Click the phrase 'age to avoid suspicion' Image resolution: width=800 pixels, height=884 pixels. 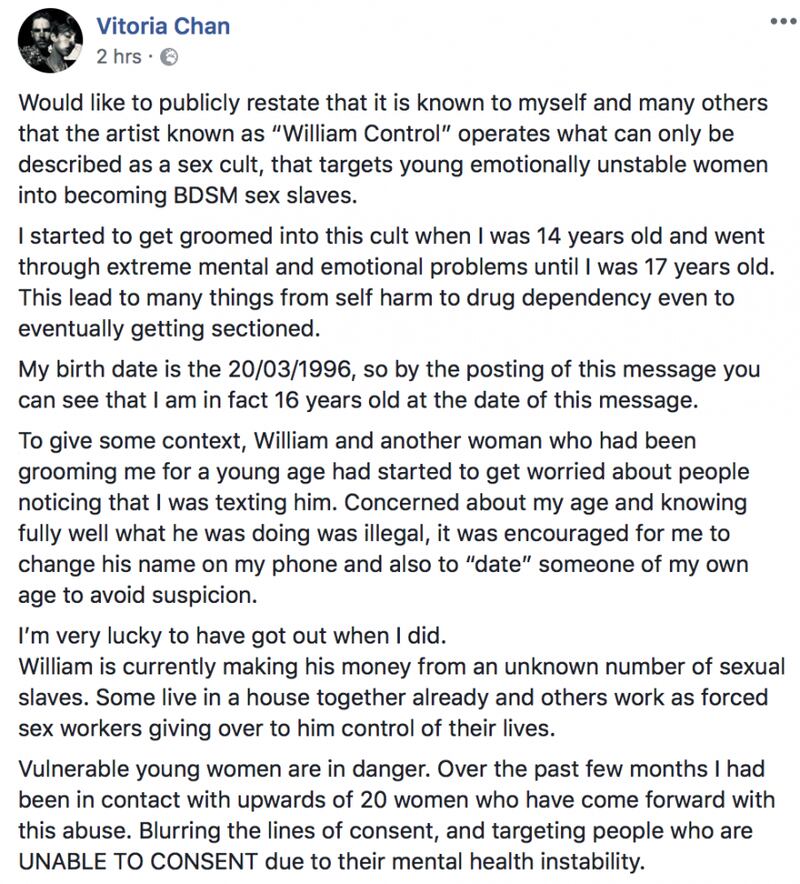pyautogui.click(x=138, y=595)
